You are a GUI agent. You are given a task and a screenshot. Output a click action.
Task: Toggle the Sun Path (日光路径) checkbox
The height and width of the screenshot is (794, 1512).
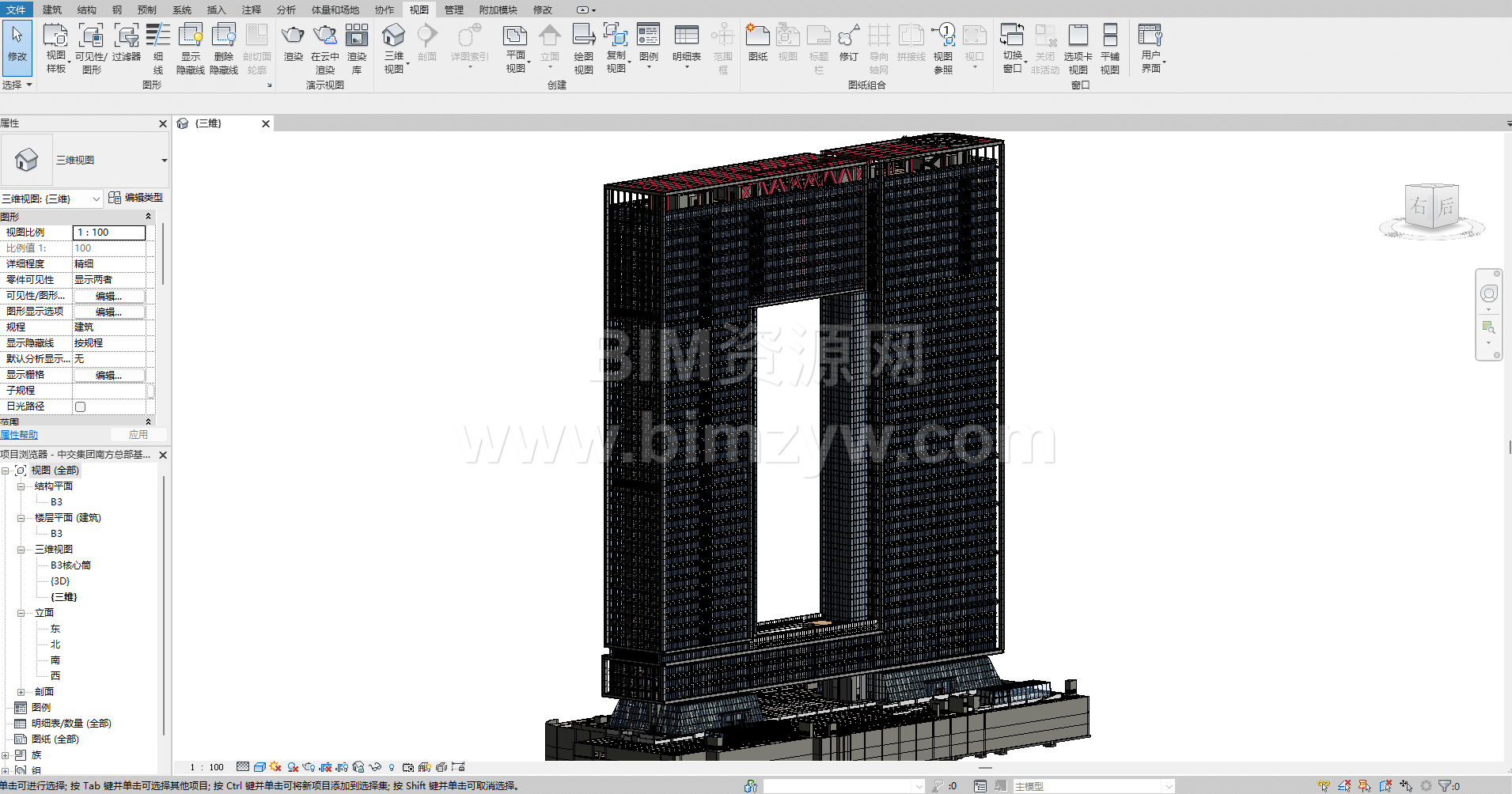tap(80, 406)
